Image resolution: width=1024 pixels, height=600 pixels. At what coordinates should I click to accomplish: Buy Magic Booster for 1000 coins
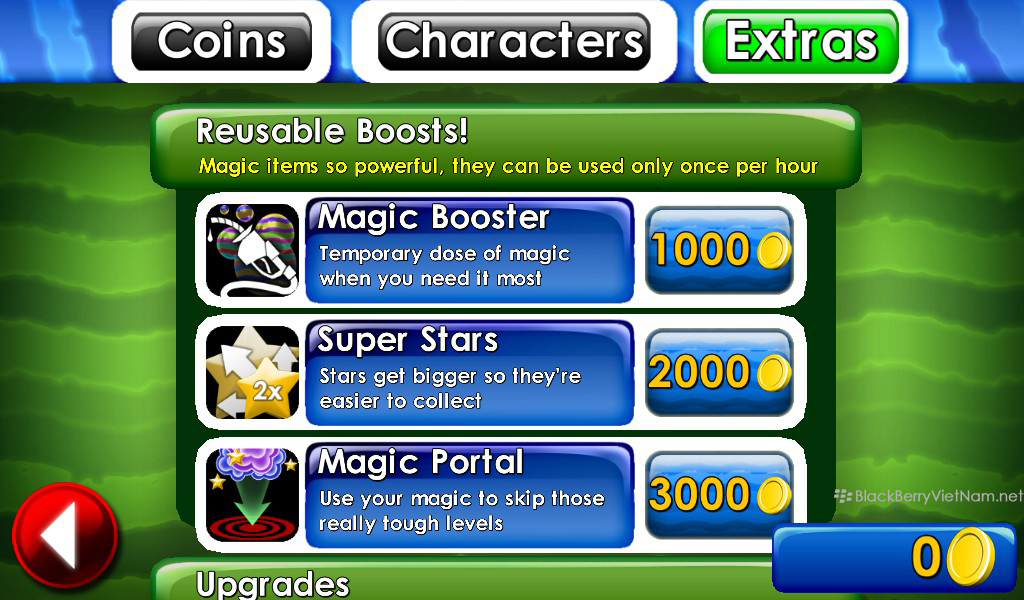[719, 251]
